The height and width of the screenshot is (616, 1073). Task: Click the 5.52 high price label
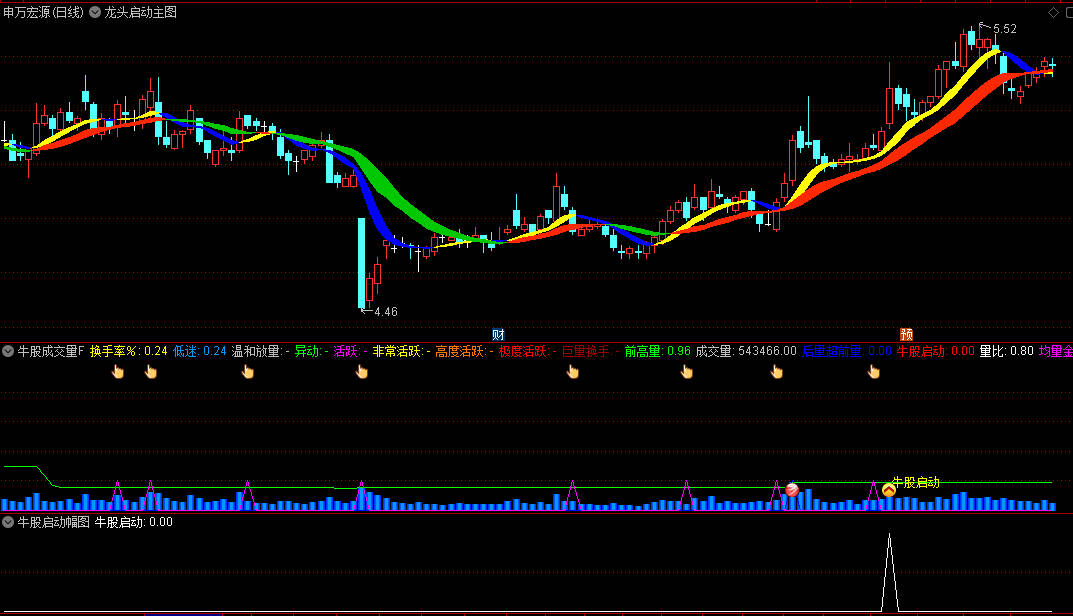(1005, 29)
